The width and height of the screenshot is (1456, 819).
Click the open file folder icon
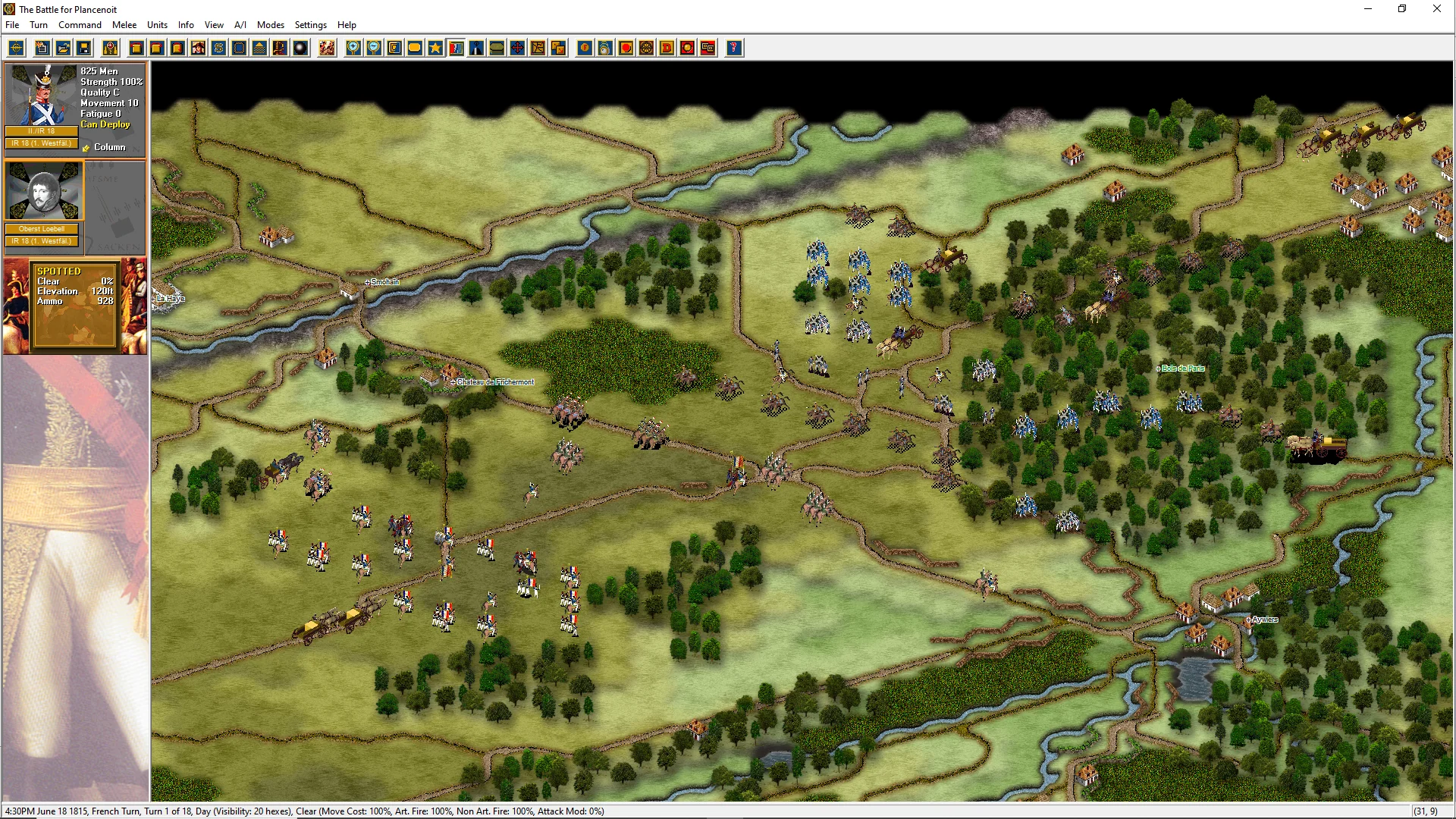coord(63,49)
